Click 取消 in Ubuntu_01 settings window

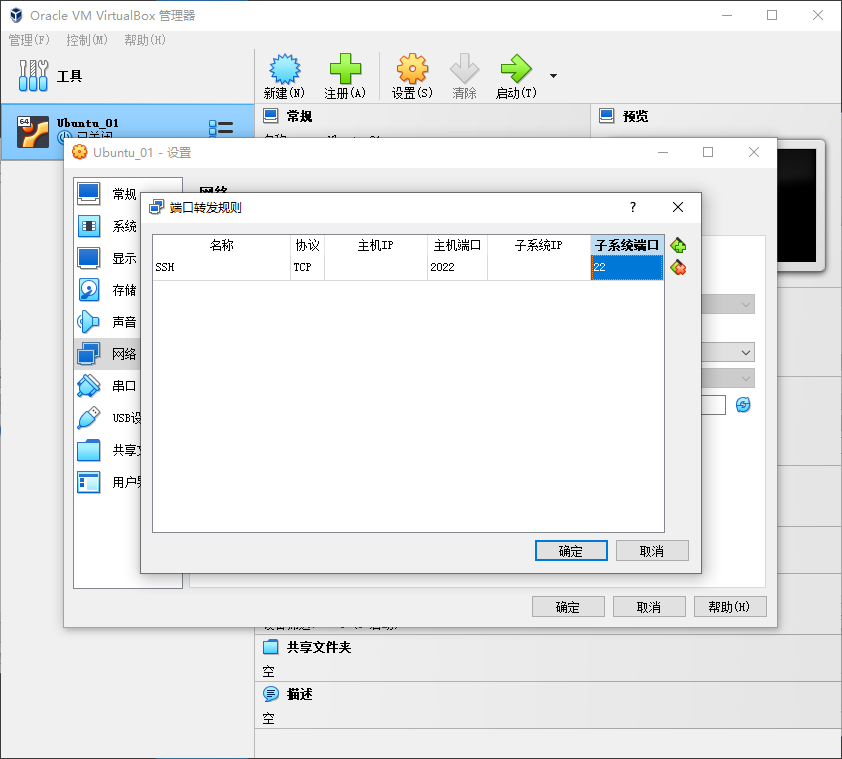click(649, 607)
